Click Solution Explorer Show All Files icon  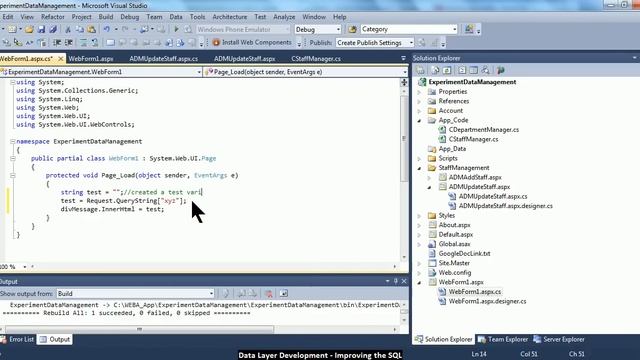(436, 70)
